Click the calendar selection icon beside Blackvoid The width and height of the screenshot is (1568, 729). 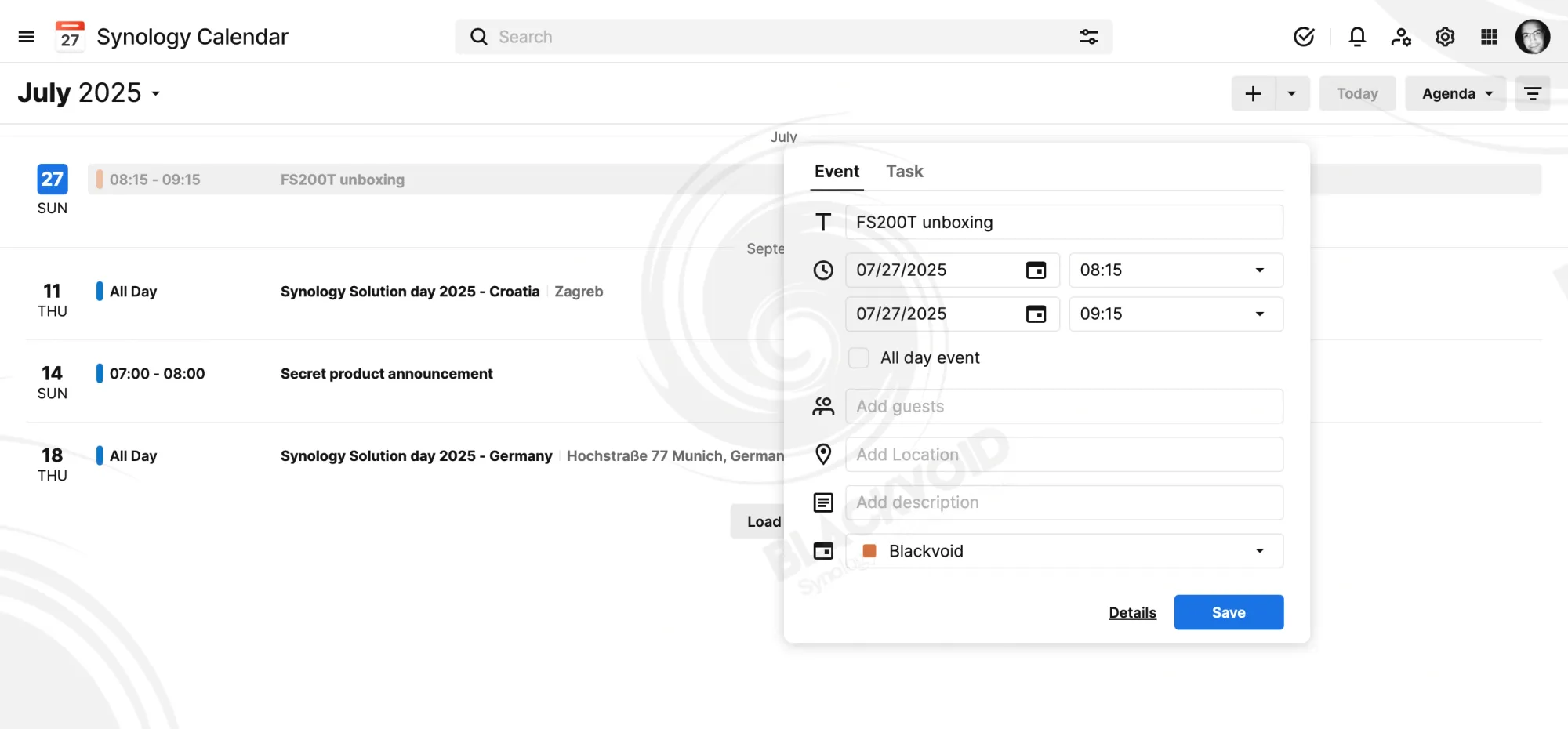823,551
